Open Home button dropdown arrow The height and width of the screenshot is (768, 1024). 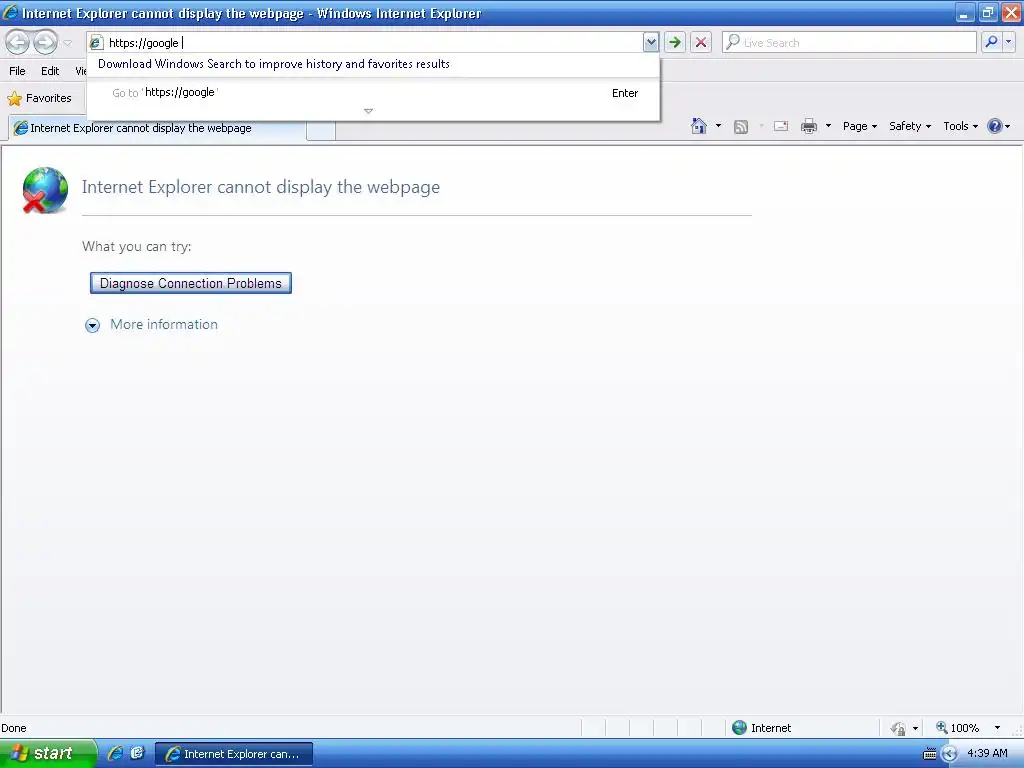tap(718, 126)
